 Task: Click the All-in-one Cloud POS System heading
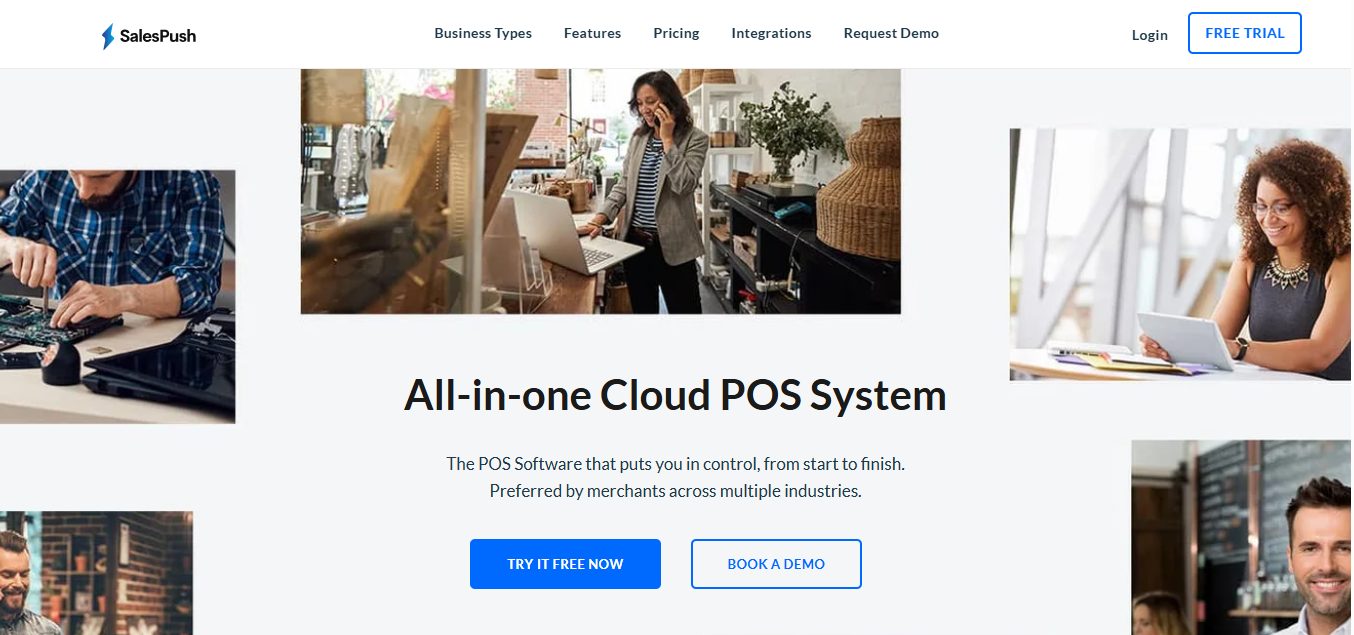click(675, 395)
